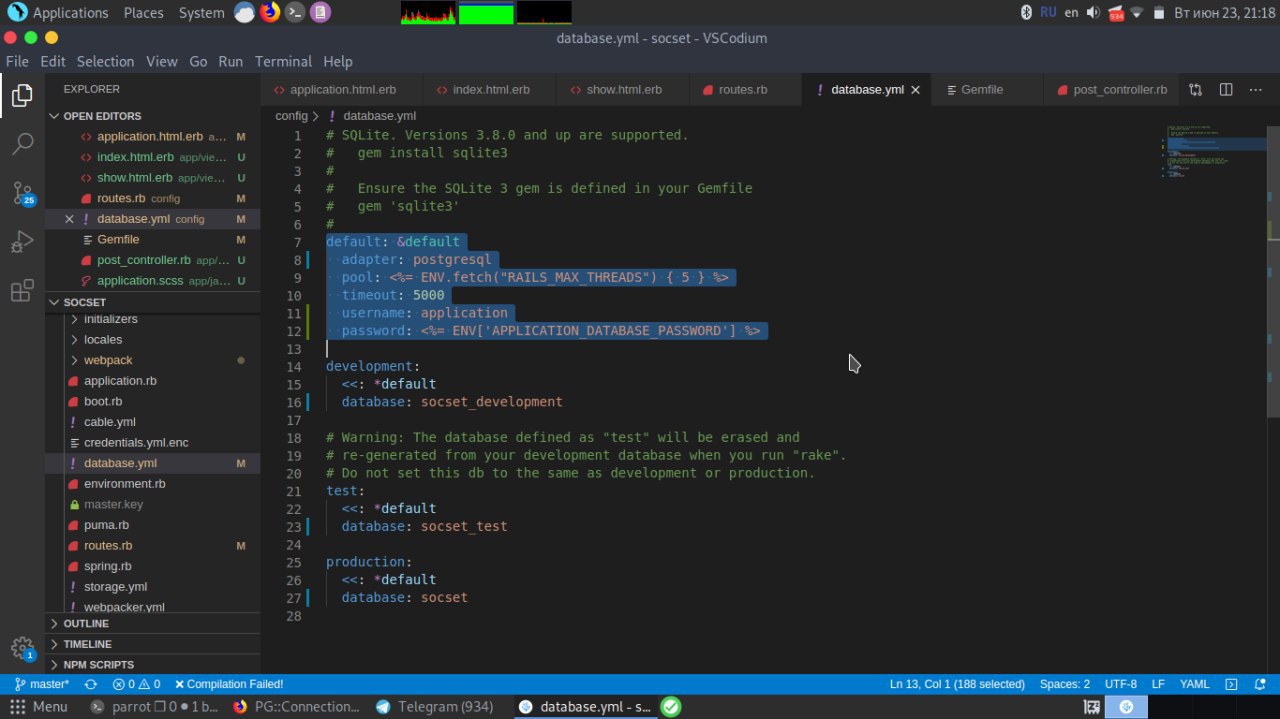1280x719 pixels.
Task: Change indentation via Spaces: 2
Action: click(x=1065, y=684)
